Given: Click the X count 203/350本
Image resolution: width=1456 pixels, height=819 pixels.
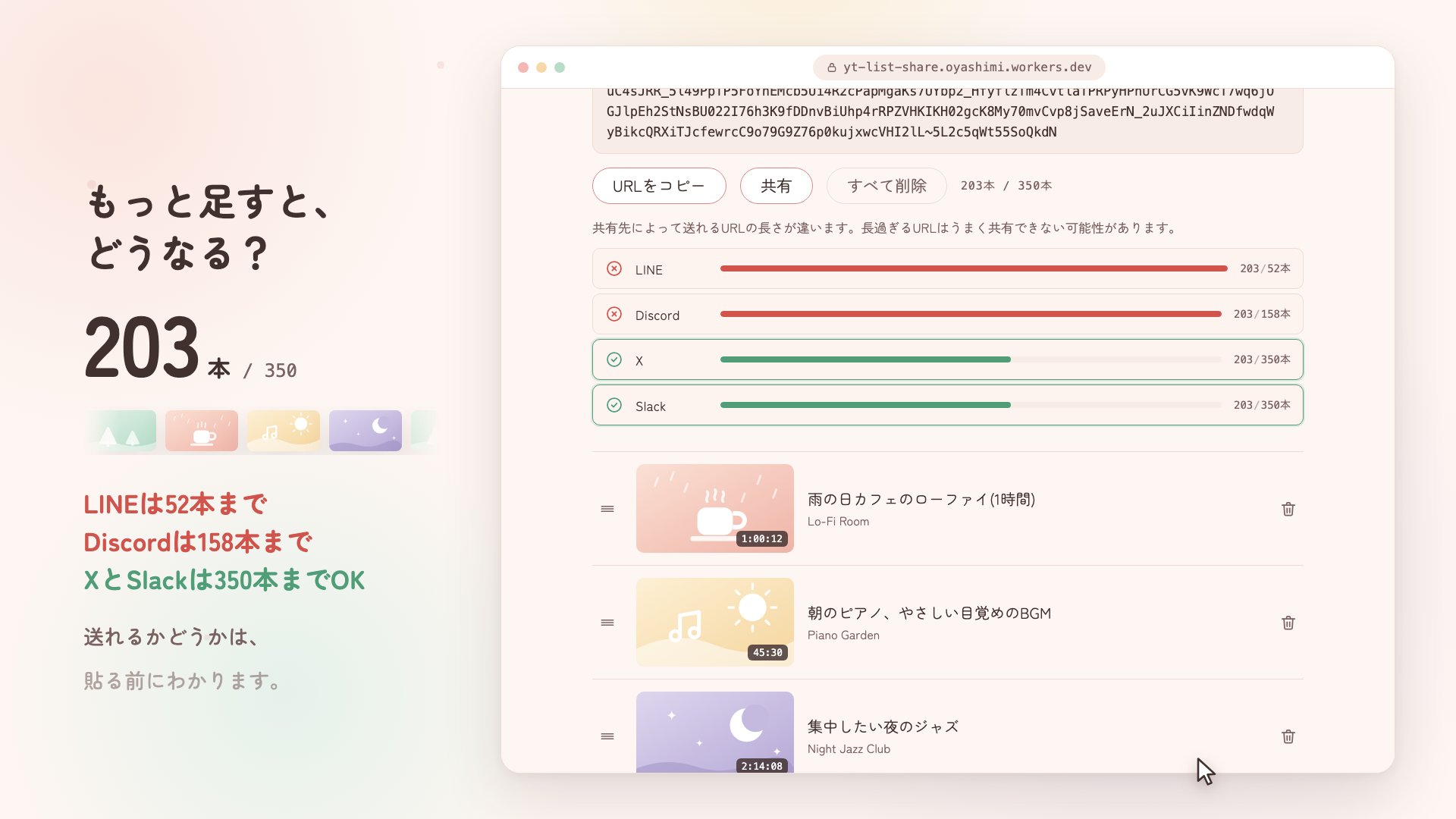Looking at the screenshot, I should pos(1262,359).
